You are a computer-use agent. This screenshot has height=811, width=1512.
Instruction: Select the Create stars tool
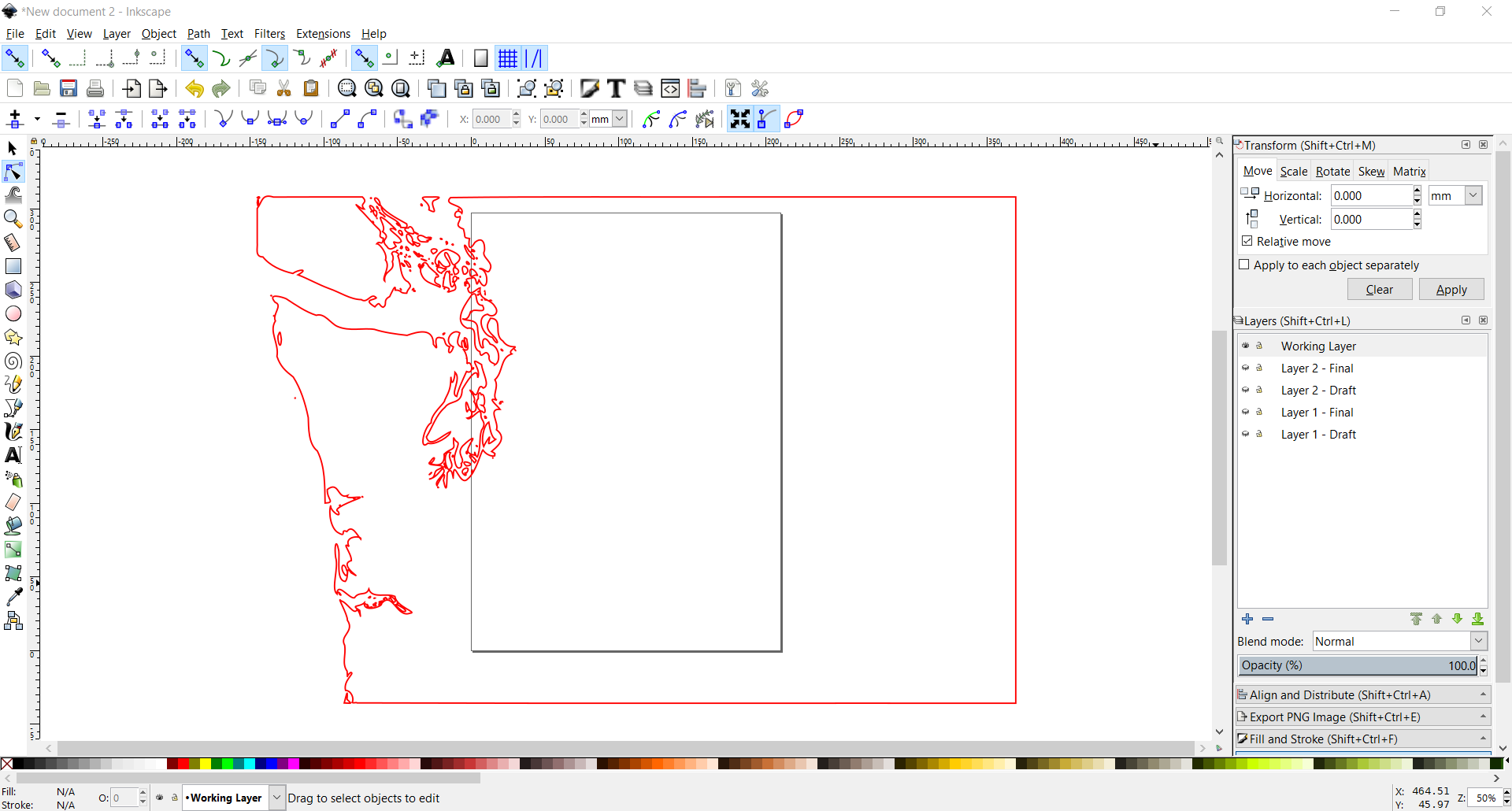(x=13, y=337)
